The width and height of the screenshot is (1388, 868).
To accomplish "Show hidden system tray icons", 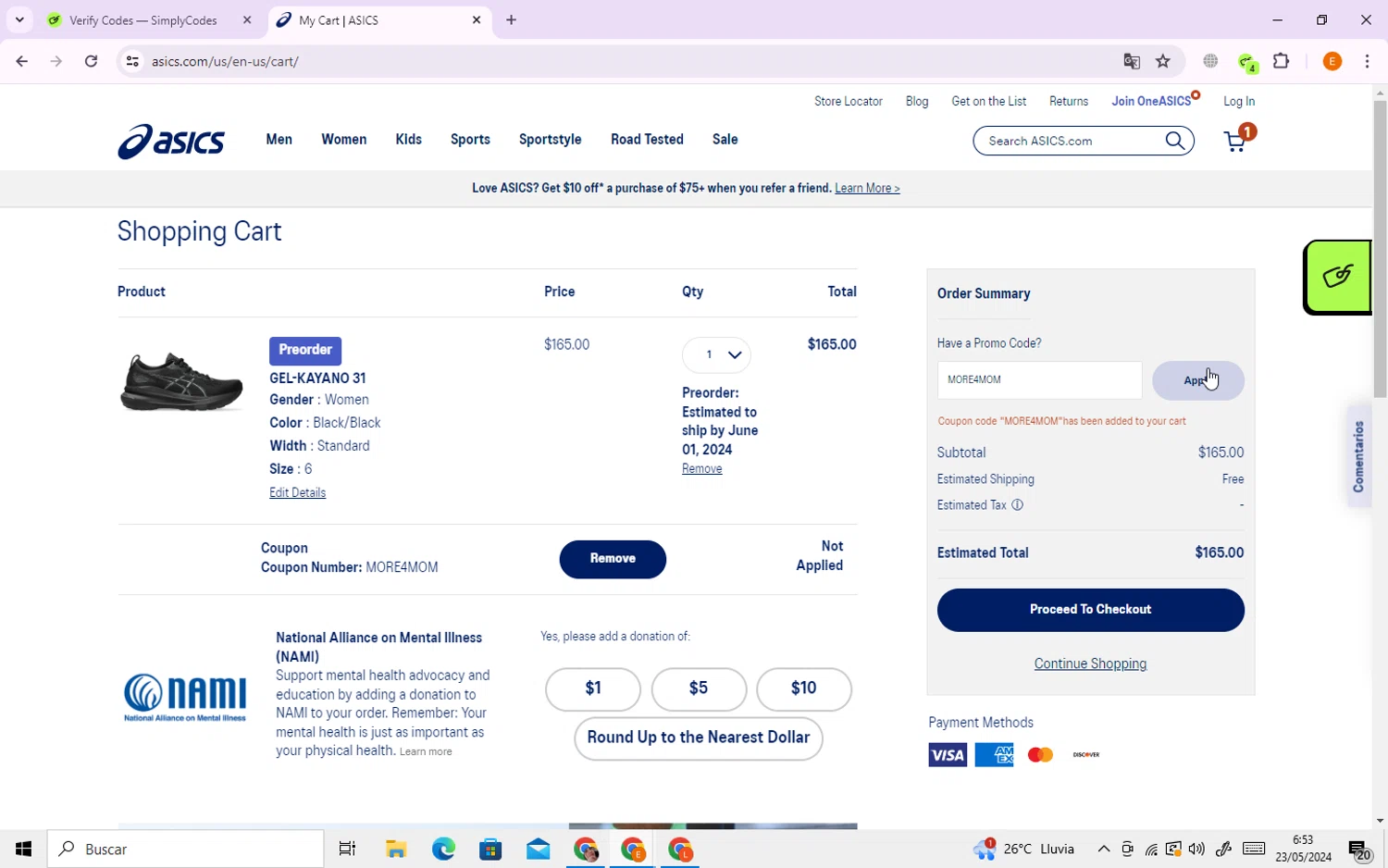I will point(1103,849).
